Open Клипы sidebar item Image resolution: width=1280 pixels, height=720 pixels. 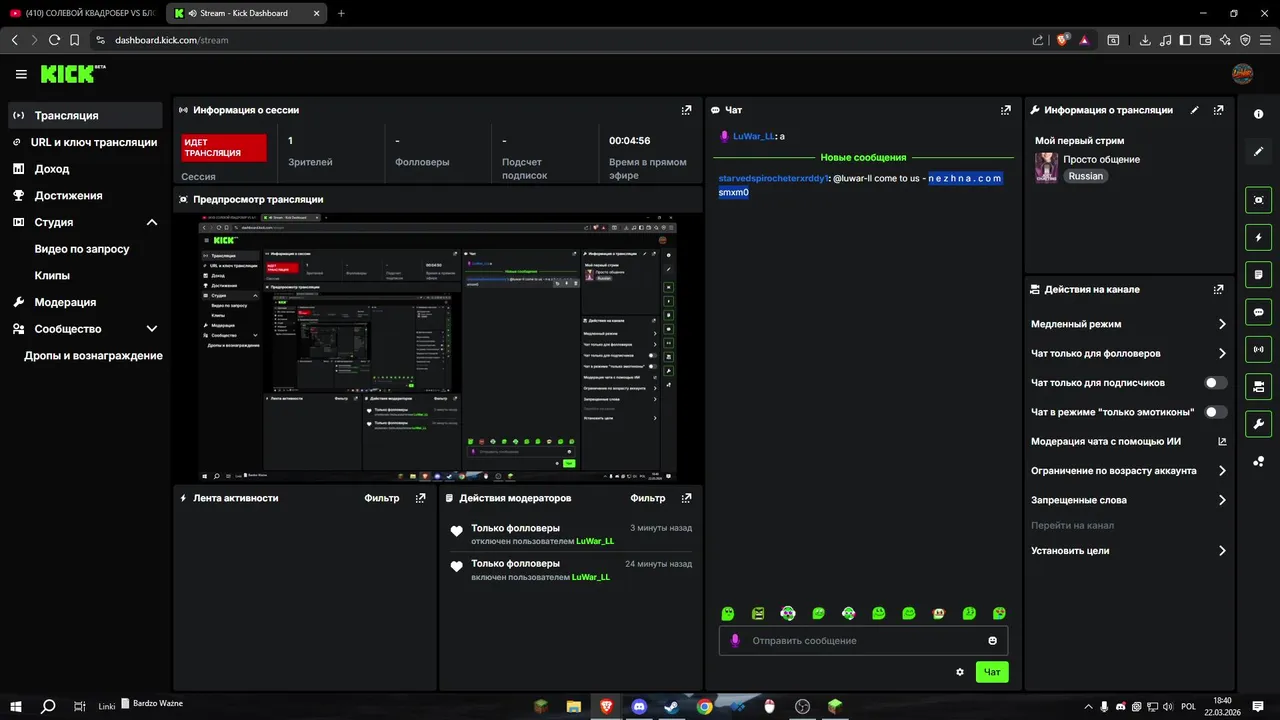52,275
